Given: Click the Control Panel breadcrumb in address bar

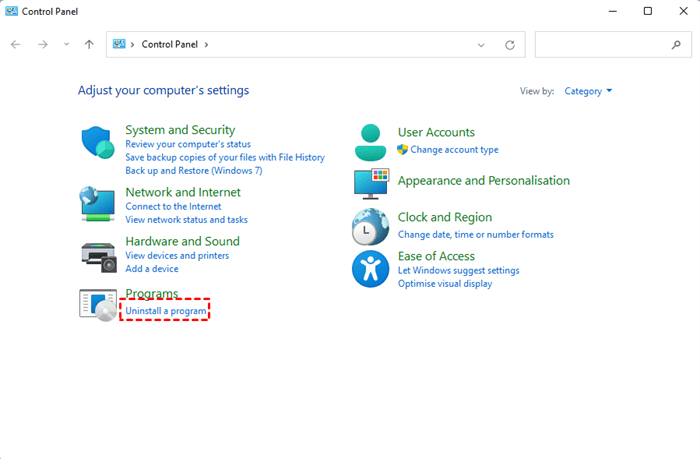Looking at the screenshot, I should point(172,45).
